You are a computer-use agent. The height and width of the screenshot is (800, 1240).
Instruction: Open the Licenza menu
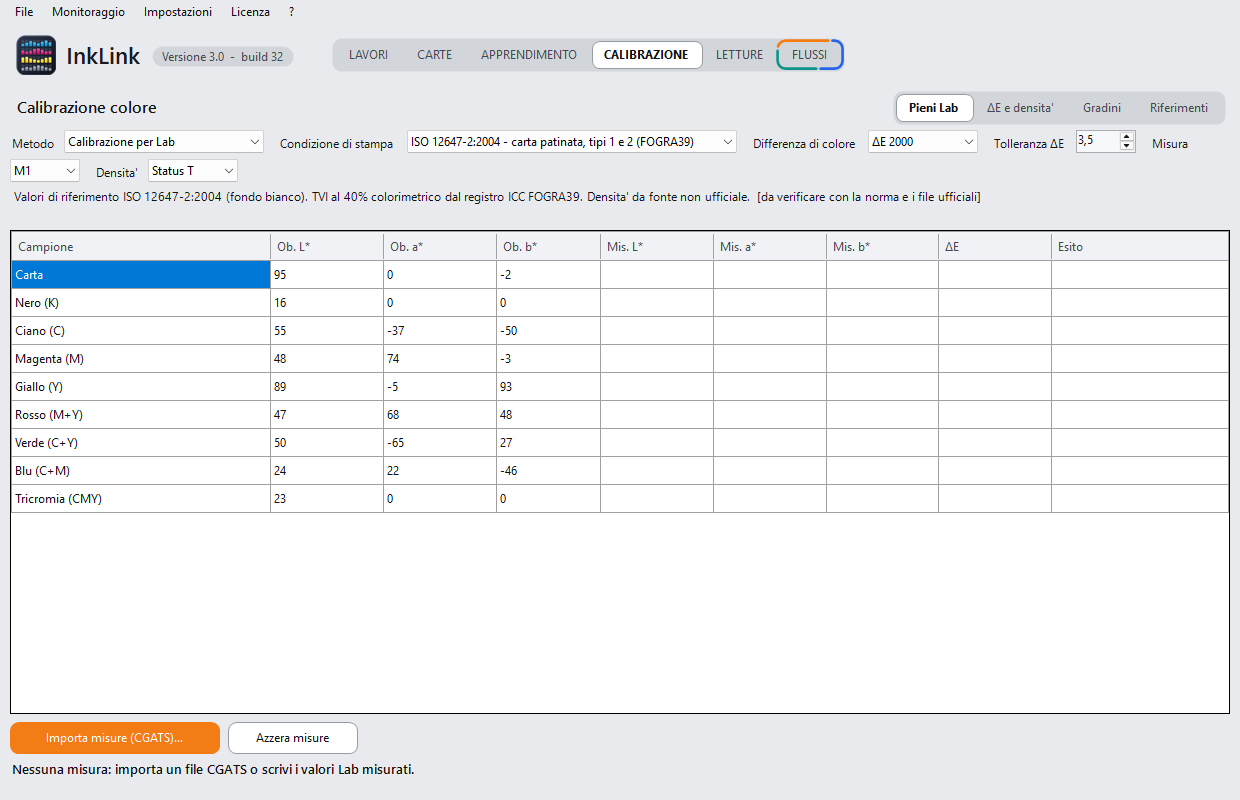click(x=250, y=12)
